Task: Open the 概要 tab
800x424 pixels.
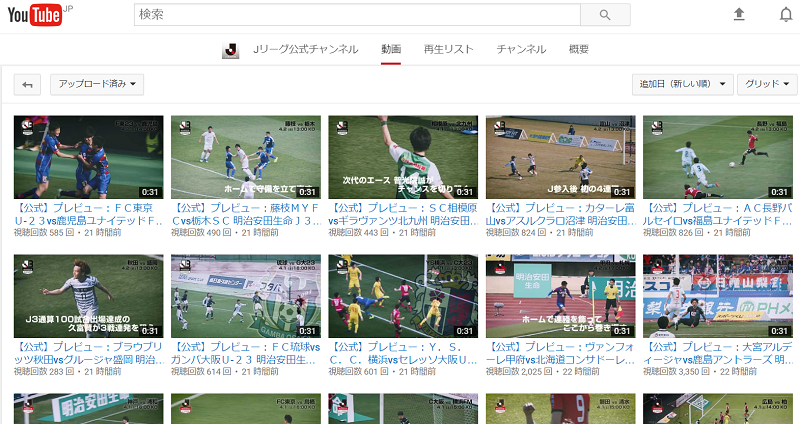Action: click(578, 49)
